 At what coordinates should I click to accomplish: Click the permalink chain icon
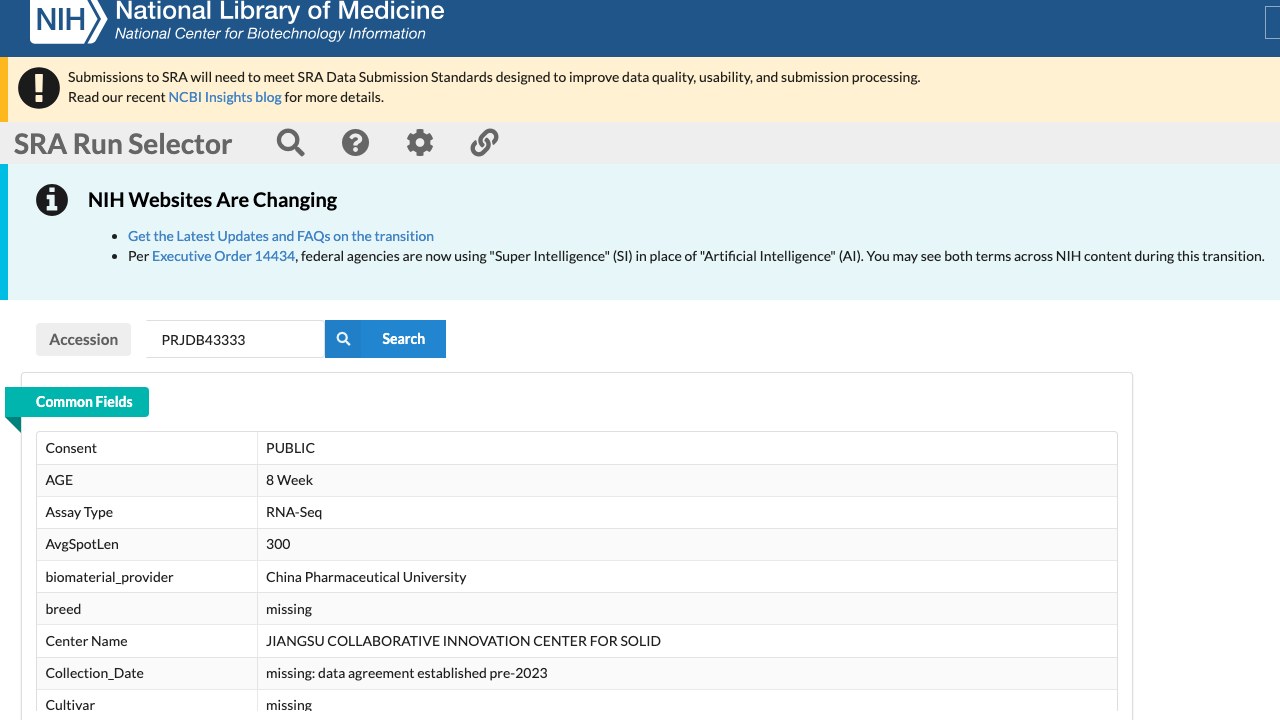coord(484,143)
